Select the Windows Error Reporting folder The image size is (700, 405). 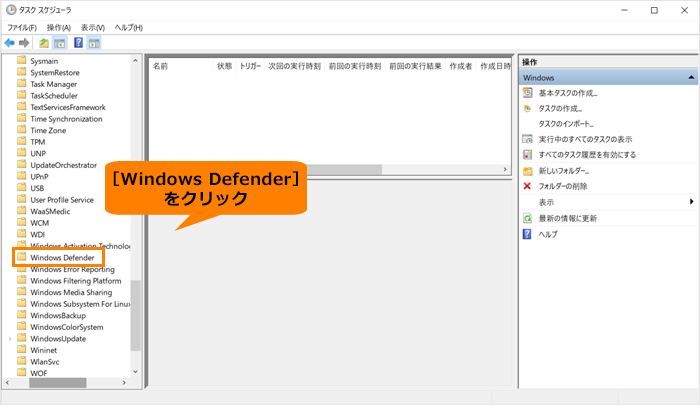pos(72,269)
